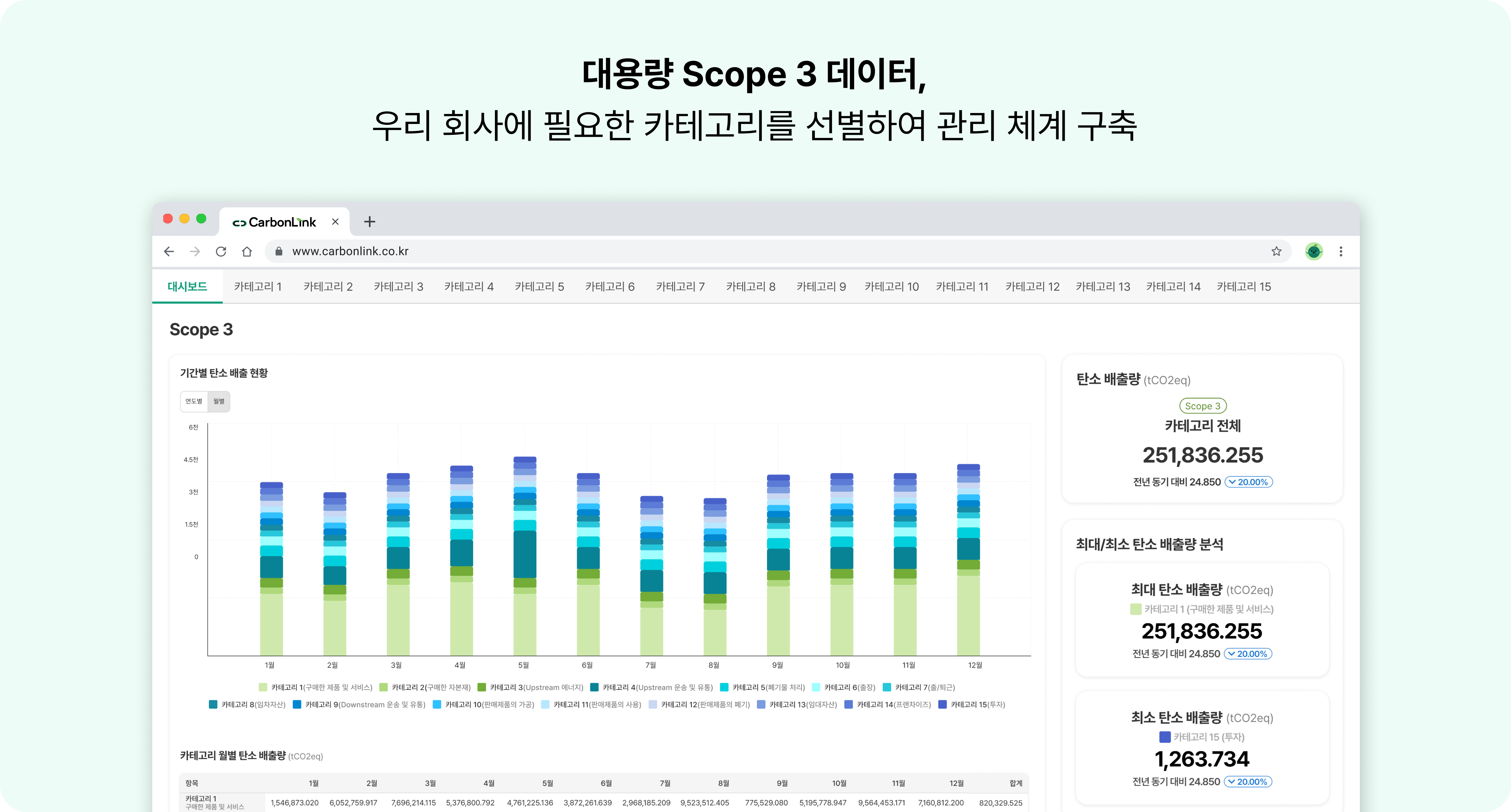Screen dimensions: 1511x812
Task: Close the CarbonLink browser tab
Action: pos(335,222)
